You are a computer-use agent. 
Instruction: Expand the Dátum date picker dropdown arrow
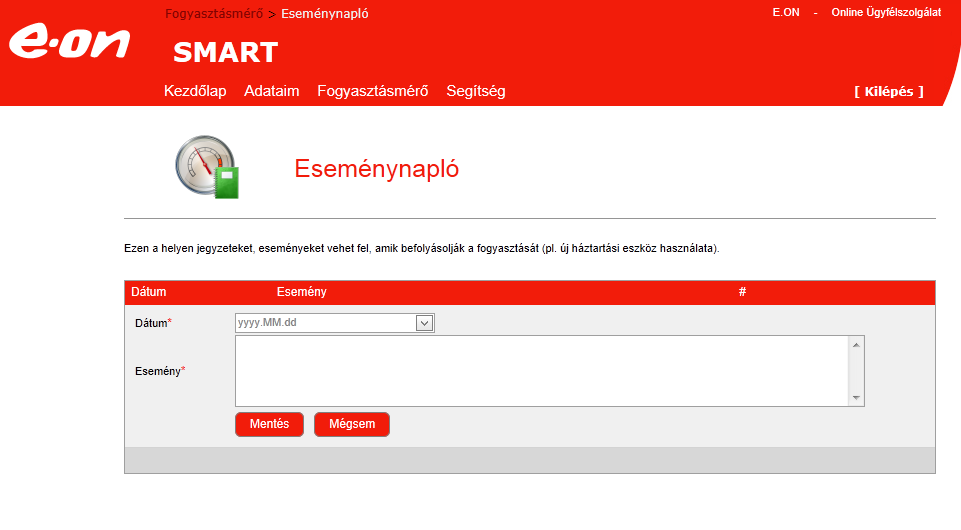424,323
